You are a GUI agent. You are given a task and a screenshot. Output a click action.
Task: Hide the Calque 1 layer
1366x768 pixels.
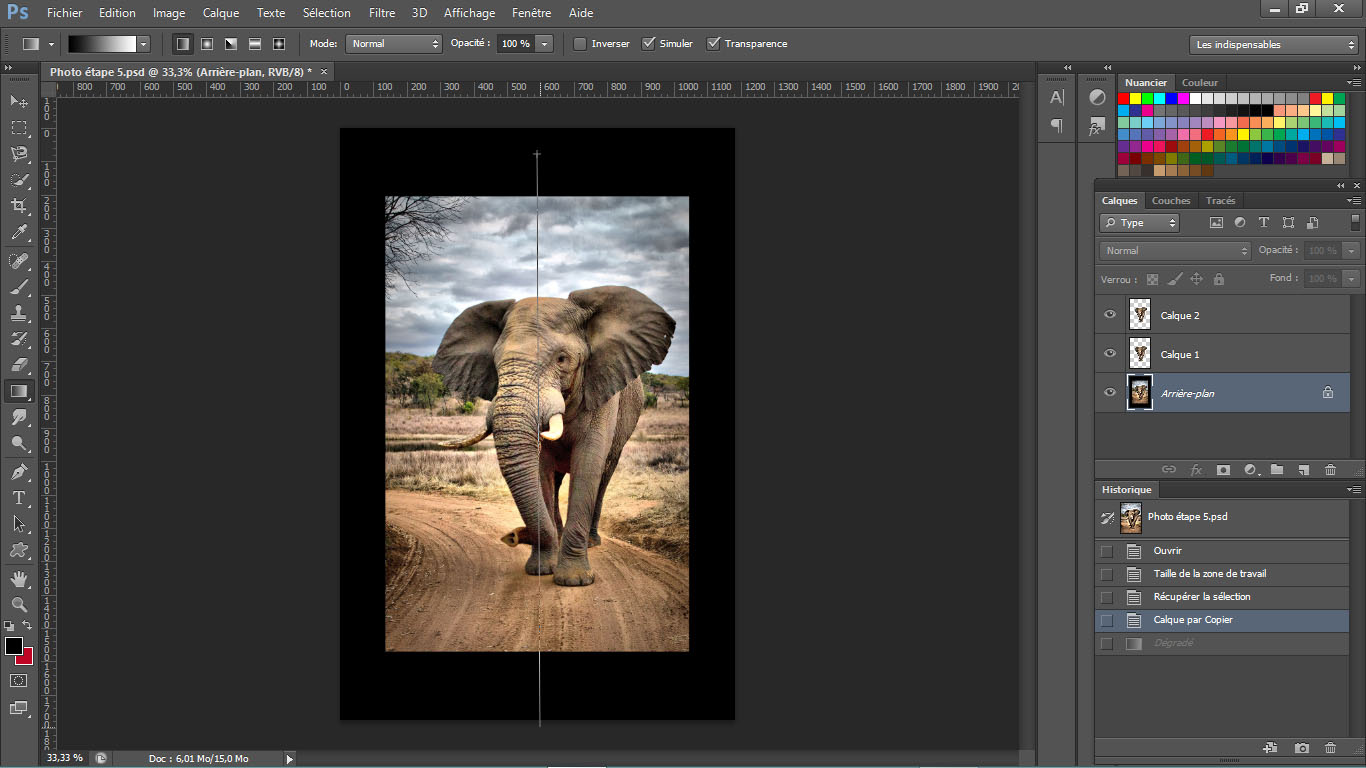click(1109, 354)
